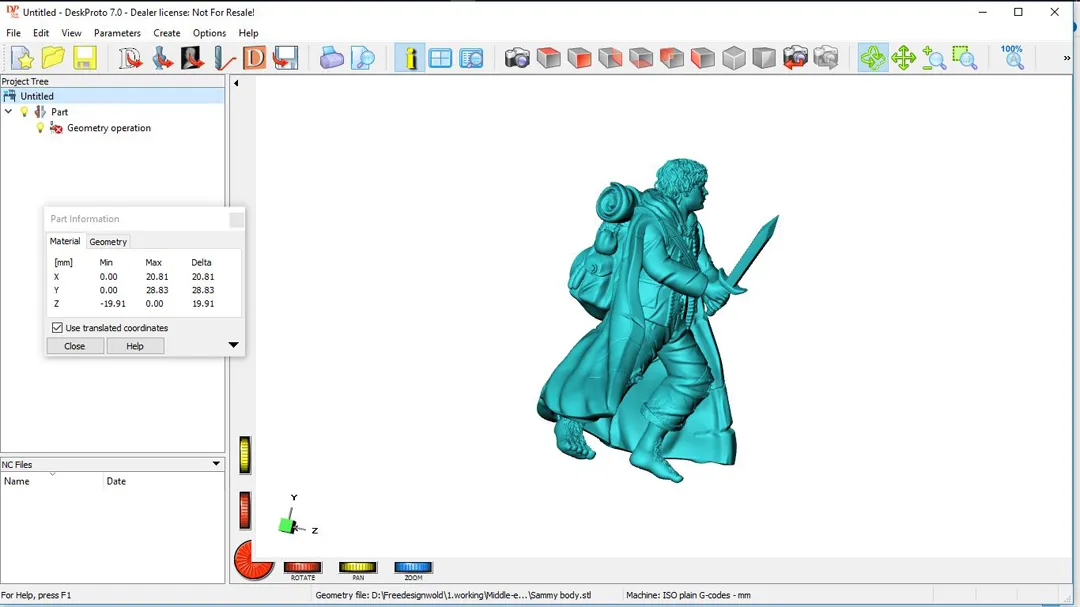Viewport: 1080px width, 607px height.
Task: Open the Parameters menu
Action: 117,33
